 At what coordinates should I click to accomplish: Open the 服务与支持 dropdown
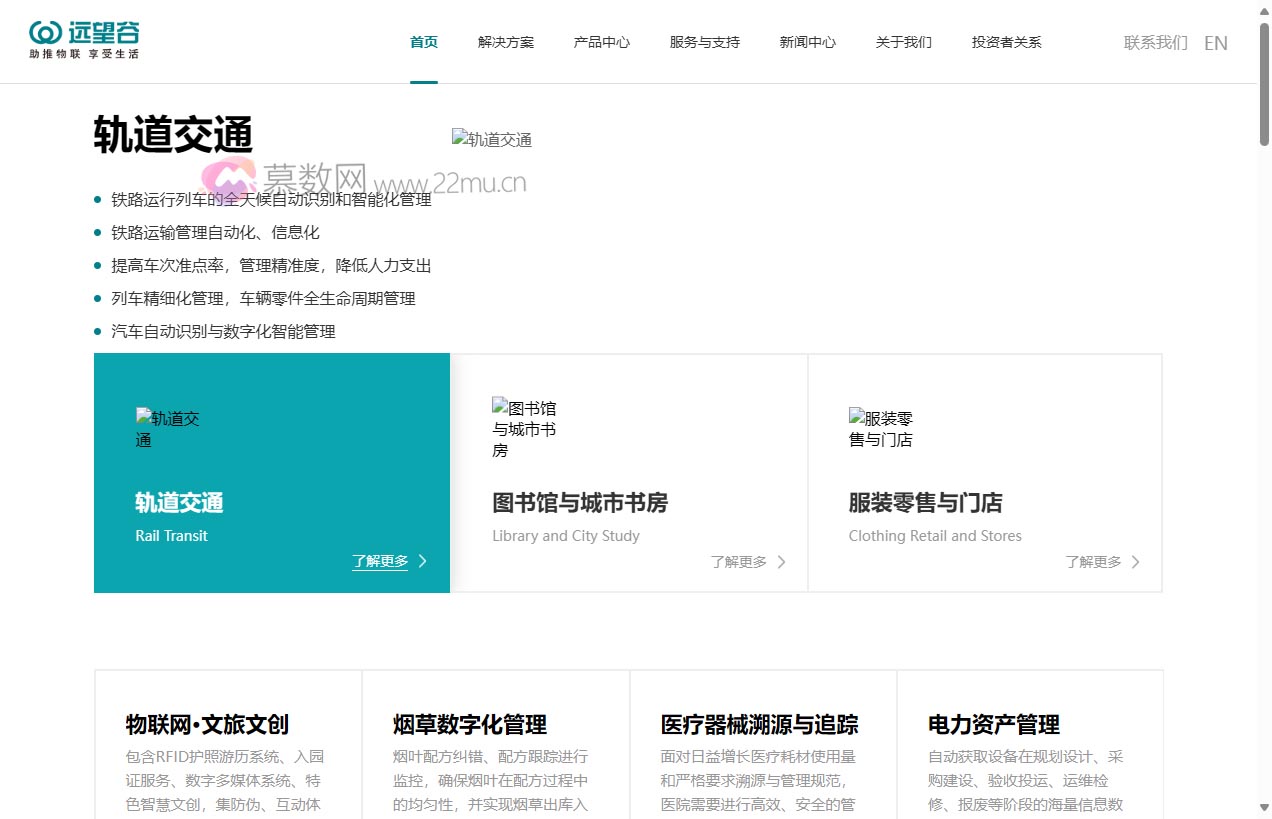pyautogui.click(x=703, y=42)
